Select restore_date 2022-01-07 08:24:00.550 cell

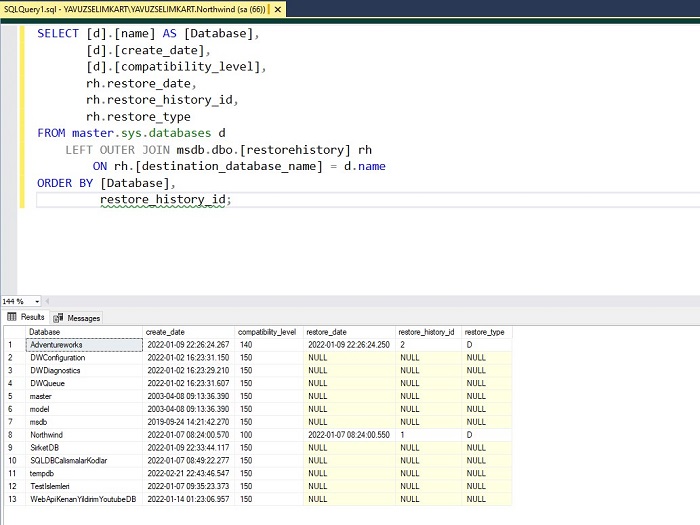coord(349,435)
